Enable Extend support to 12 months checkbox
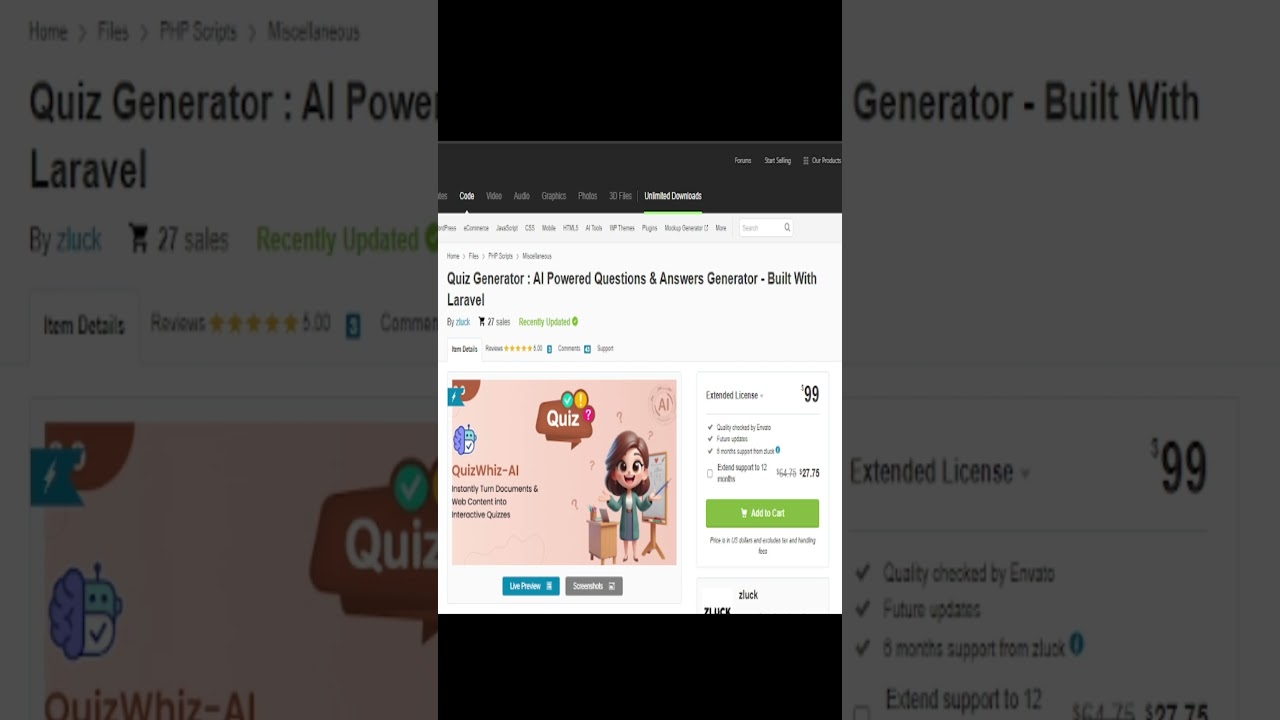1280x720 pixels. pos(710,474)
